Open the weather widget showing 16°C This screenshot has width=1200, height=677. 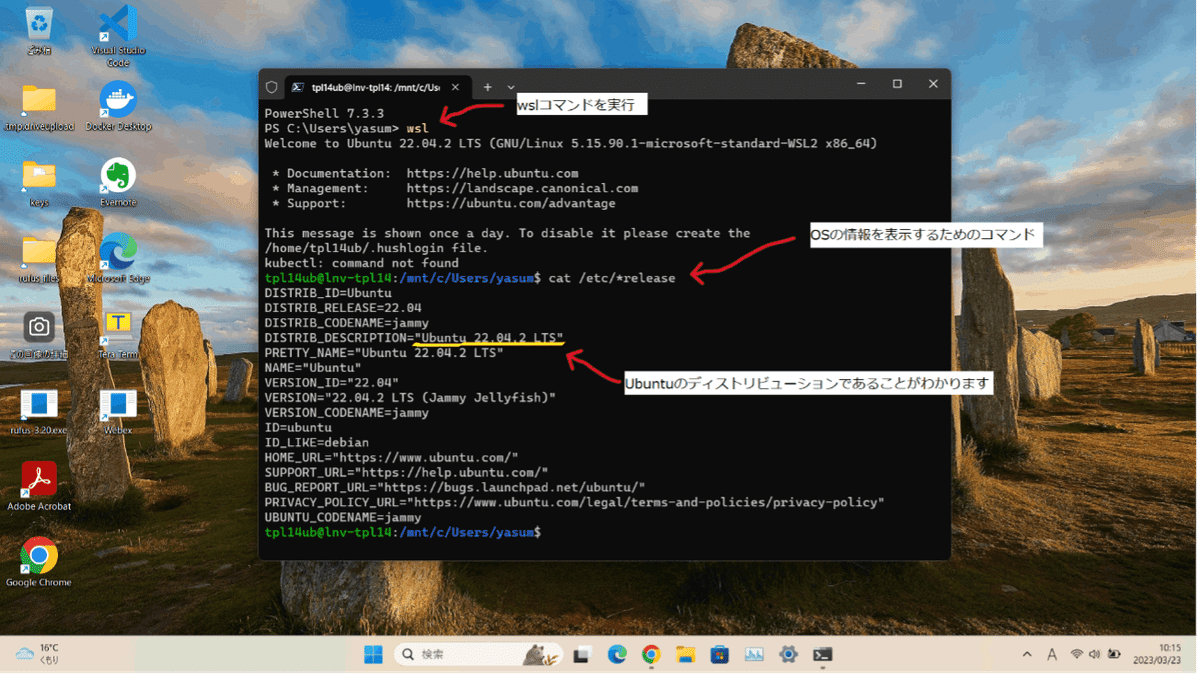[38, 654]
